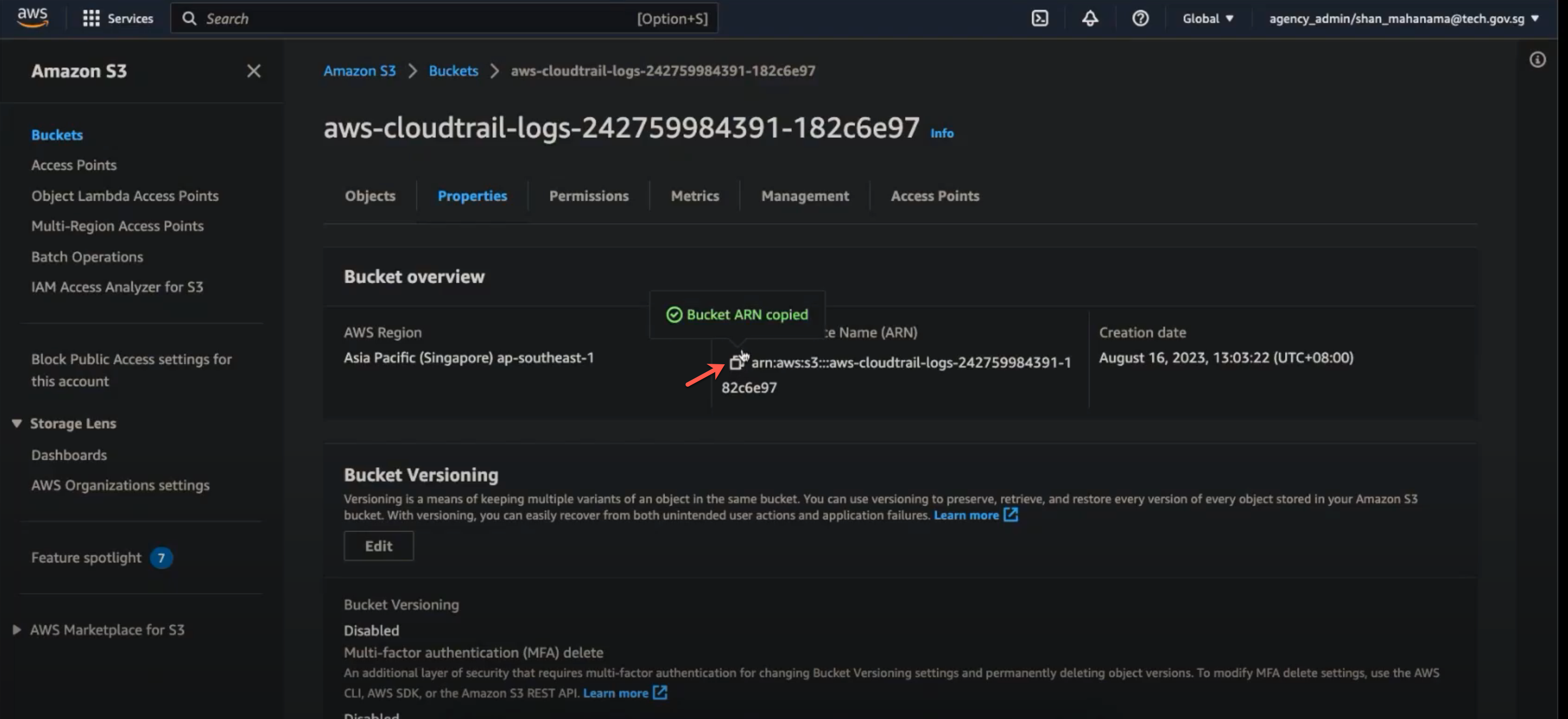Open the Info link beside bucket name
Viewport: 1568px width, 719px height.
(941, 134)
